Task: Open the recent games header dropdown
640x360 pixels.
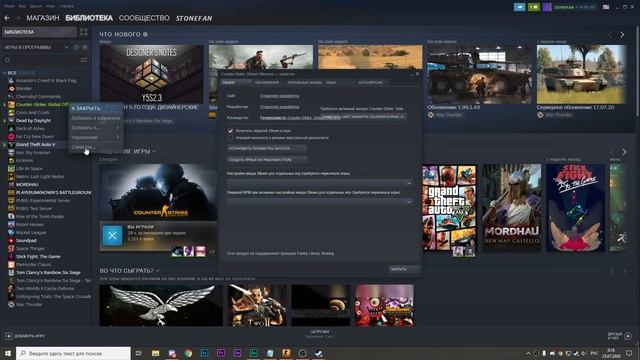Action: (x=155, y=151)
